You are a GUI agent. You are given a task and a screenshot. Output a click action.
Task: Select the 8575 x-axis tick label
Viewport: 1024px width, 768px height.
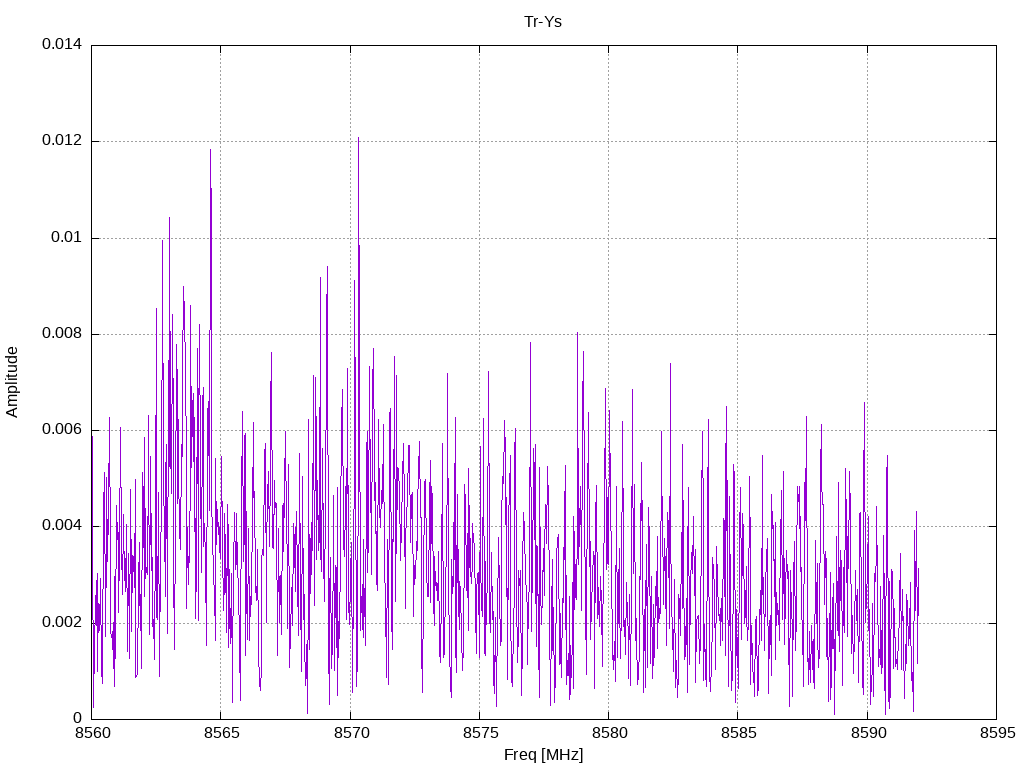(479, 733)
